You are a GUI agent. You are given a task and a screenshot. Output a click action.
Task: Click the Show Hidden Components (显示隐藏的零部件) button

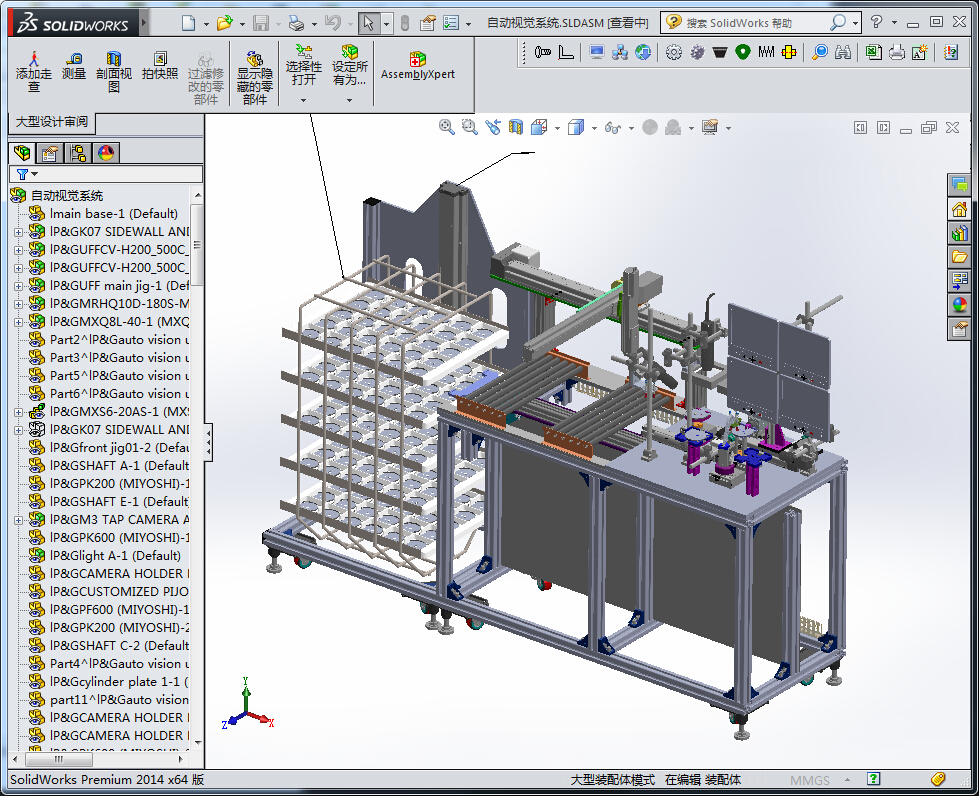click(255, 77)
